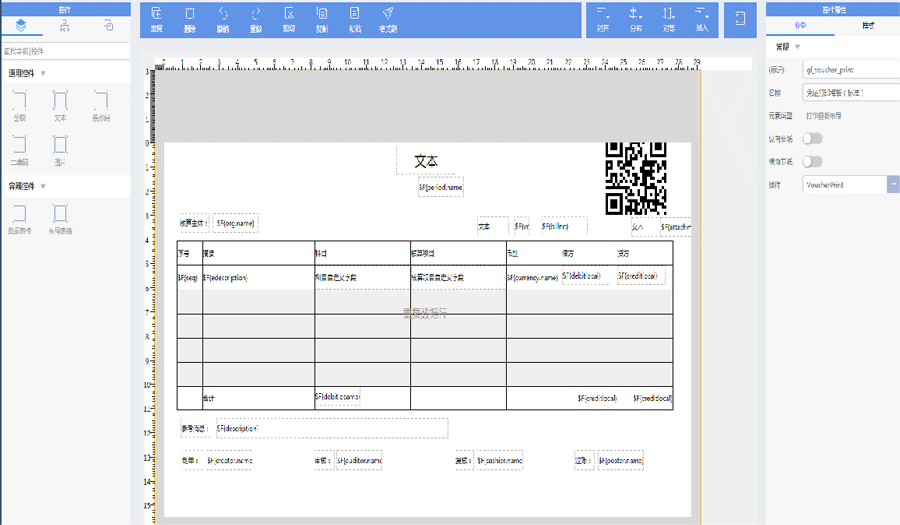The width and height of the screenshot is (900, 525).
Task: Click the widget search input field
Action: [x=64, y=50]
